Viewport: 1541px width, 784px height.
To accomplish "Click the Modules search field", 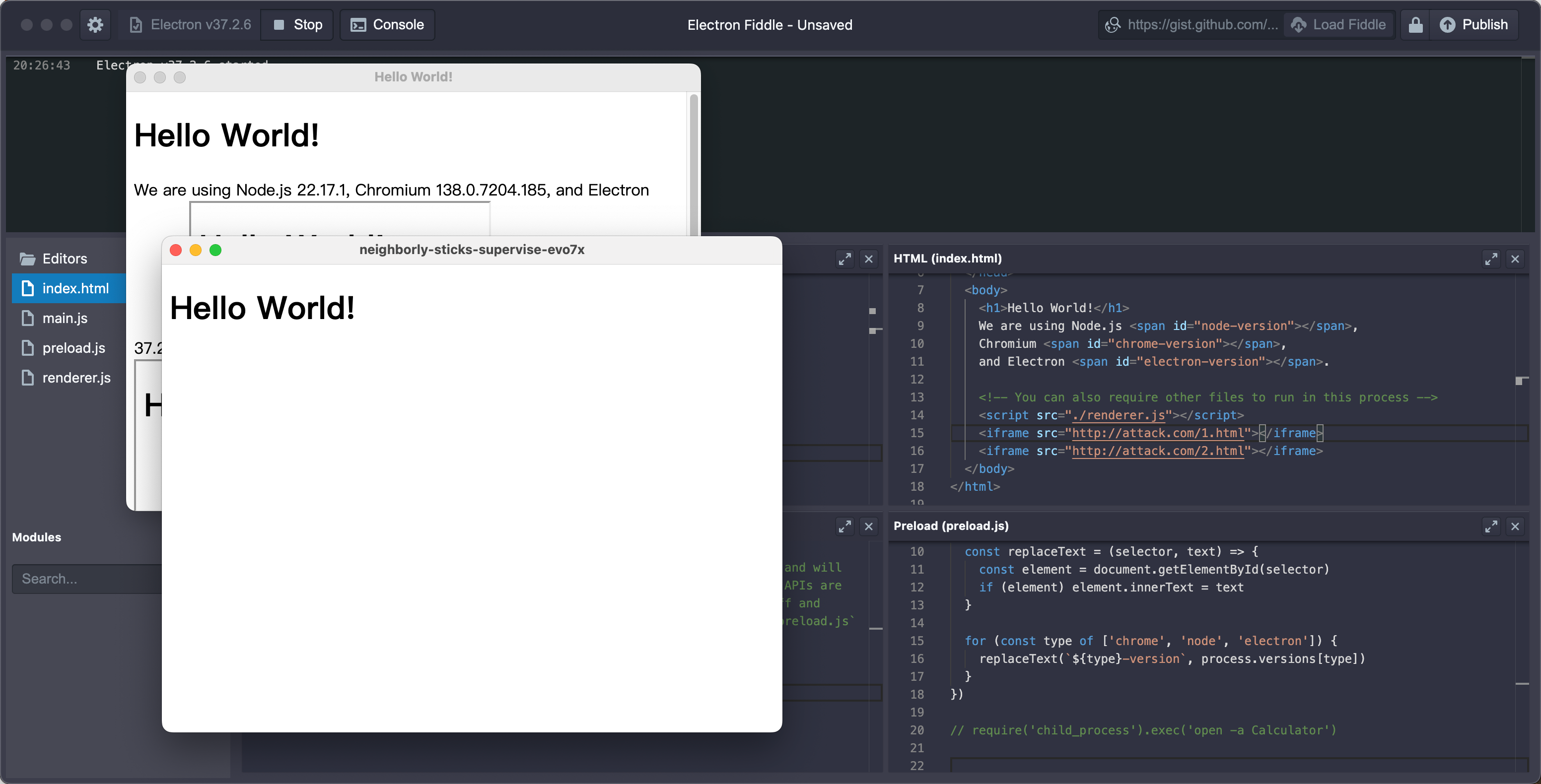I will pos(87,579).
